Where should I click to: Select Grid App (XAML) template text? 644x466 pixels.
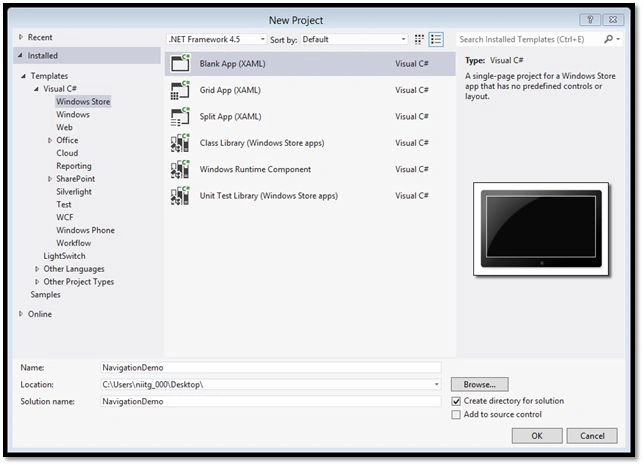[230, 90]
